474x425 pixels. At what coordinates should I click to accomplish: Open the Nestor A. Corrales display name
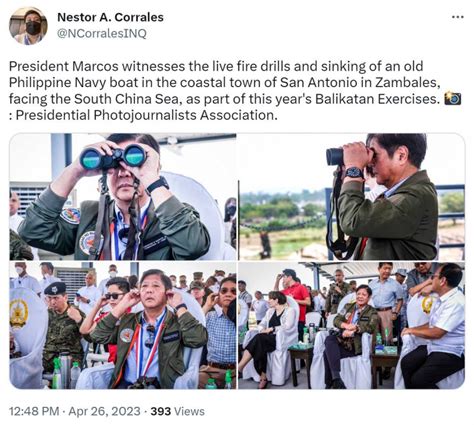coord(110,17)
